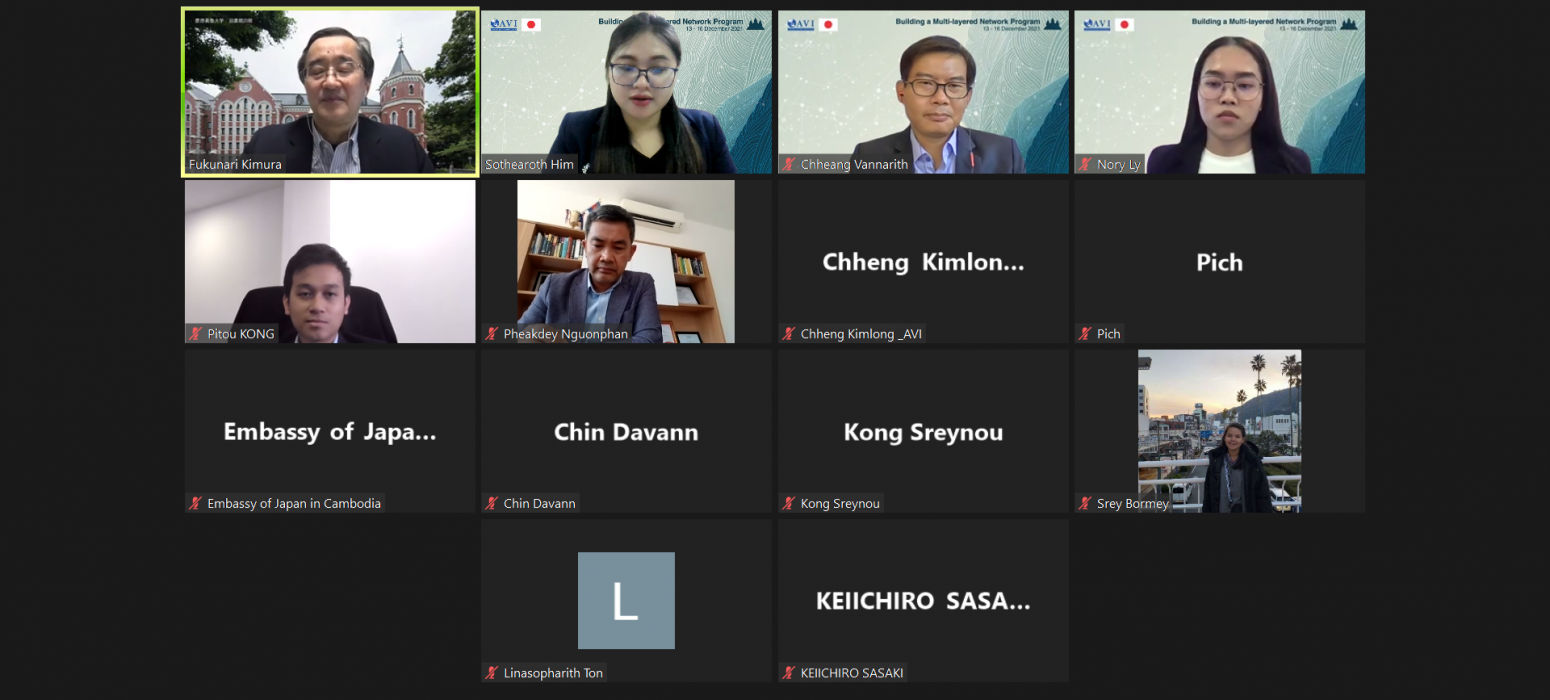
Task: Click the muted mic icon beside Pich
Action: point(1086,334)
